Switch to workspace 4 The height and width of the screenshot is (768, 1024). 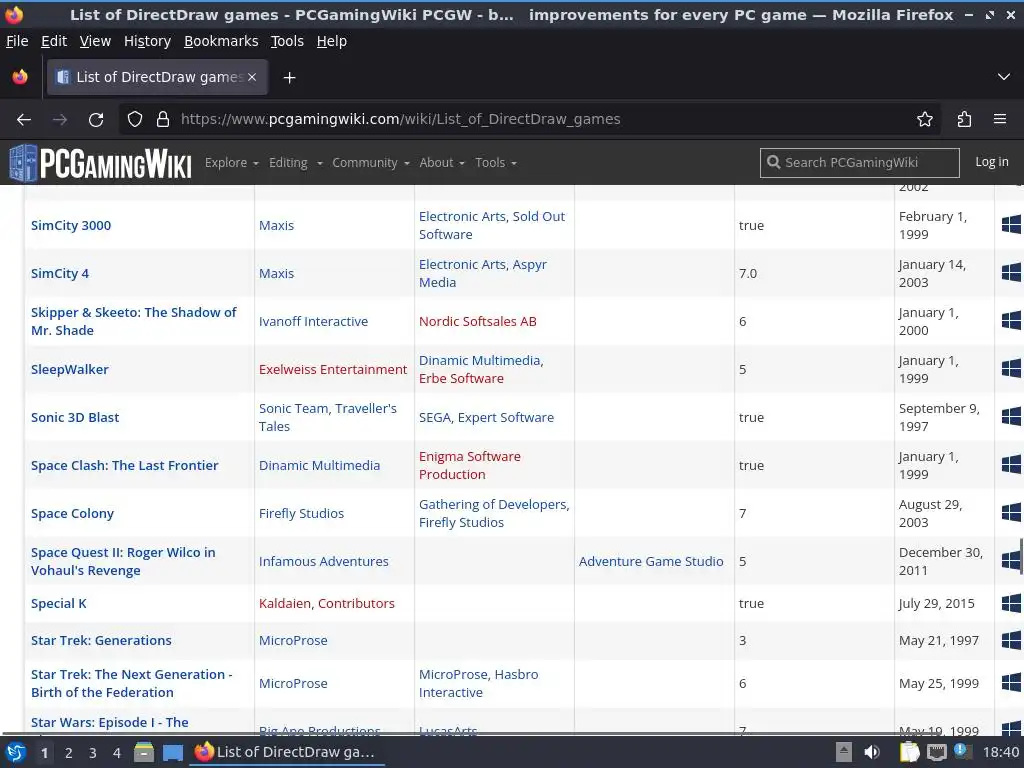pos(117,753)
